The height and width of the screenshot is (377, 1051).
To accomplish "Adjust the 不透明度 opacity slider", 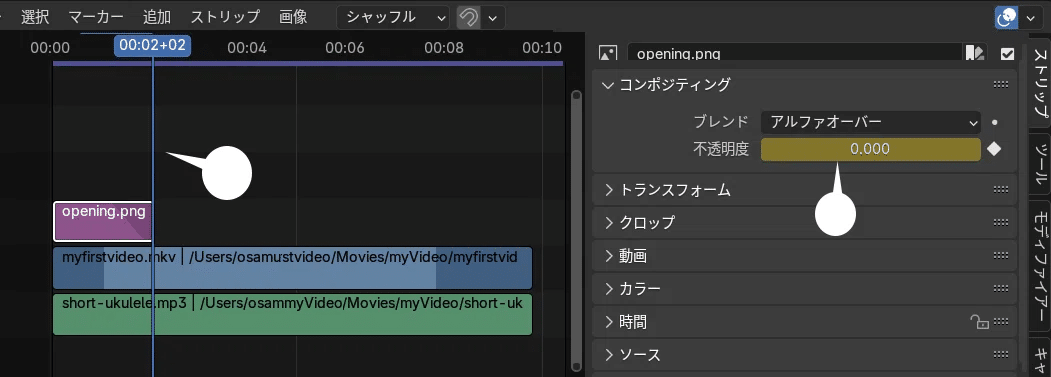I will pyautogui.click(x=871, y=150).
